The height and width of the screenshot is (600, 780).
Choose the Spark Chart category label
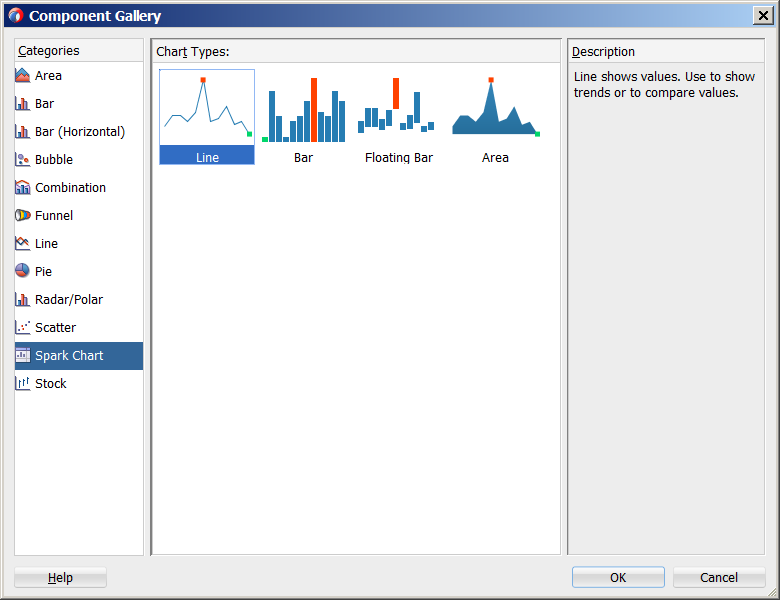69,356
